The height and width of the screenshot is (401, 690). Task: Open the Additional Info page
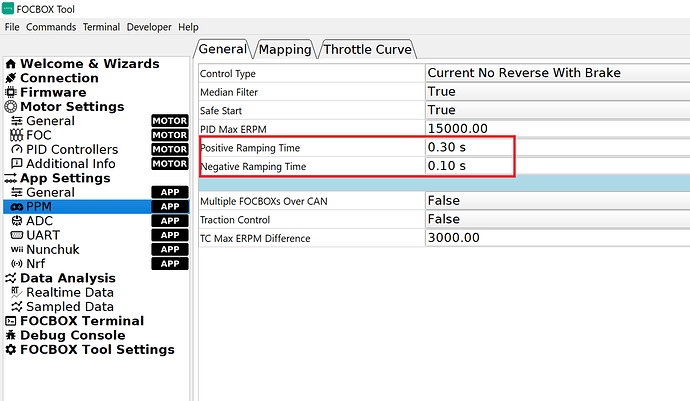pos(71,164)
